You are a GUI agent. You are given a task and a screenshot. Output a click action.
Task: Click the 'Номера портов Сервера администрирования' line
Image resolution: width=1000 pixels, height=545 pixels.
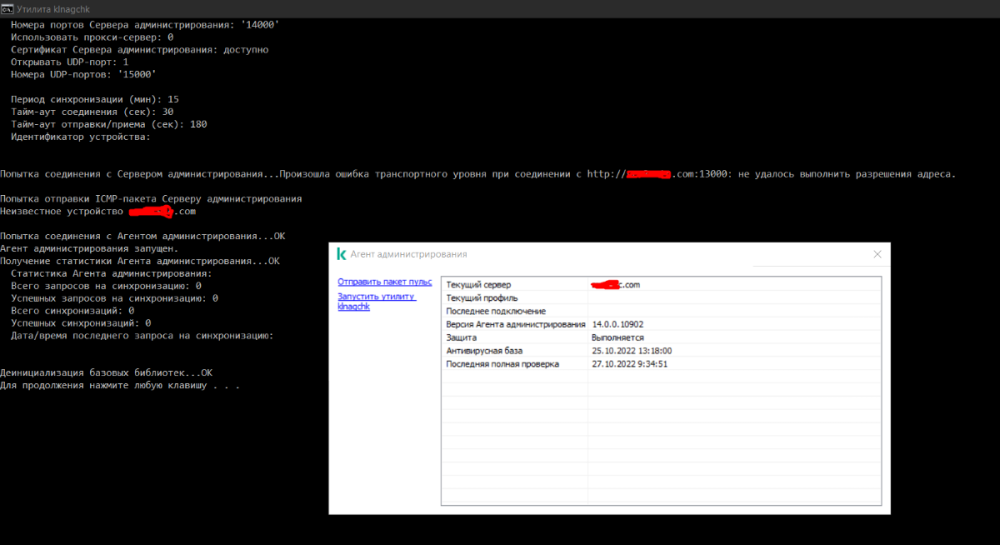click(x=145, y=25)
